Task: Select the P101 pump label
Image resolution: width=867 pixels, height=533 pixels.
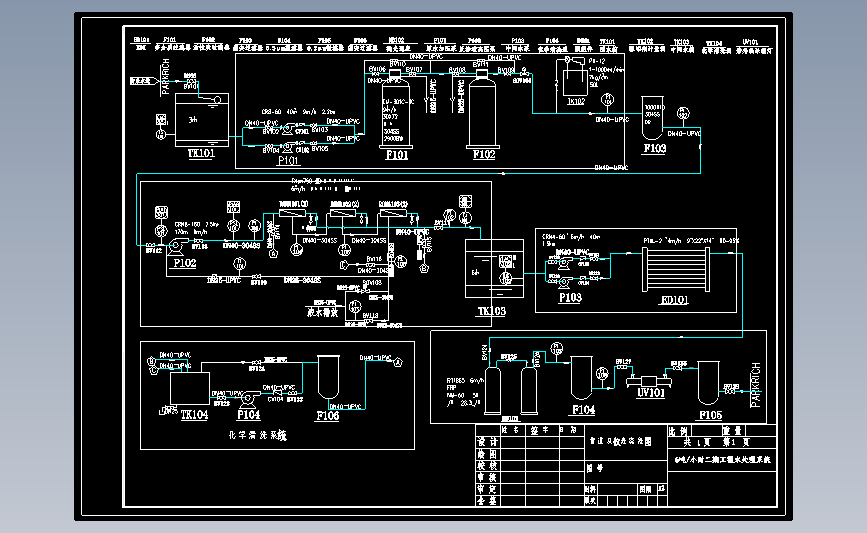Action: point(288,160)
